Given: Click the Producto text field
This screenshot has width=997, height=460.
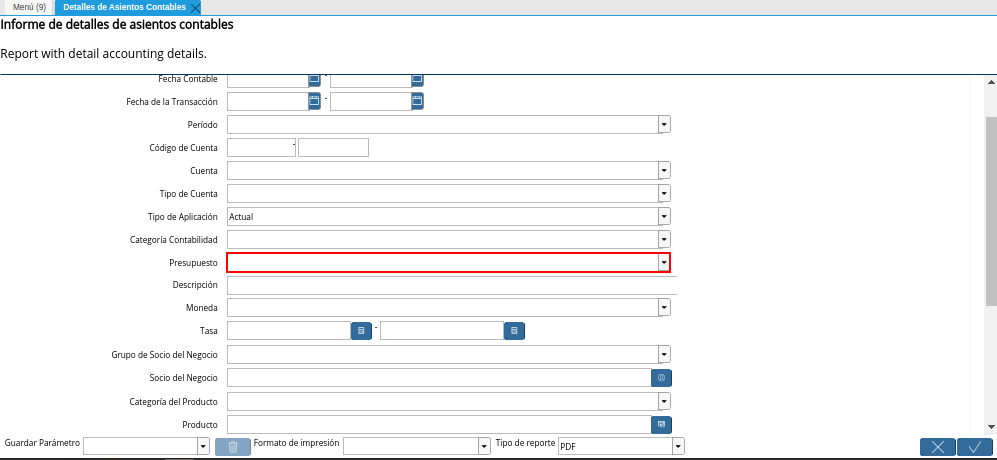Looking at the screenshot, I should (439, 424).
